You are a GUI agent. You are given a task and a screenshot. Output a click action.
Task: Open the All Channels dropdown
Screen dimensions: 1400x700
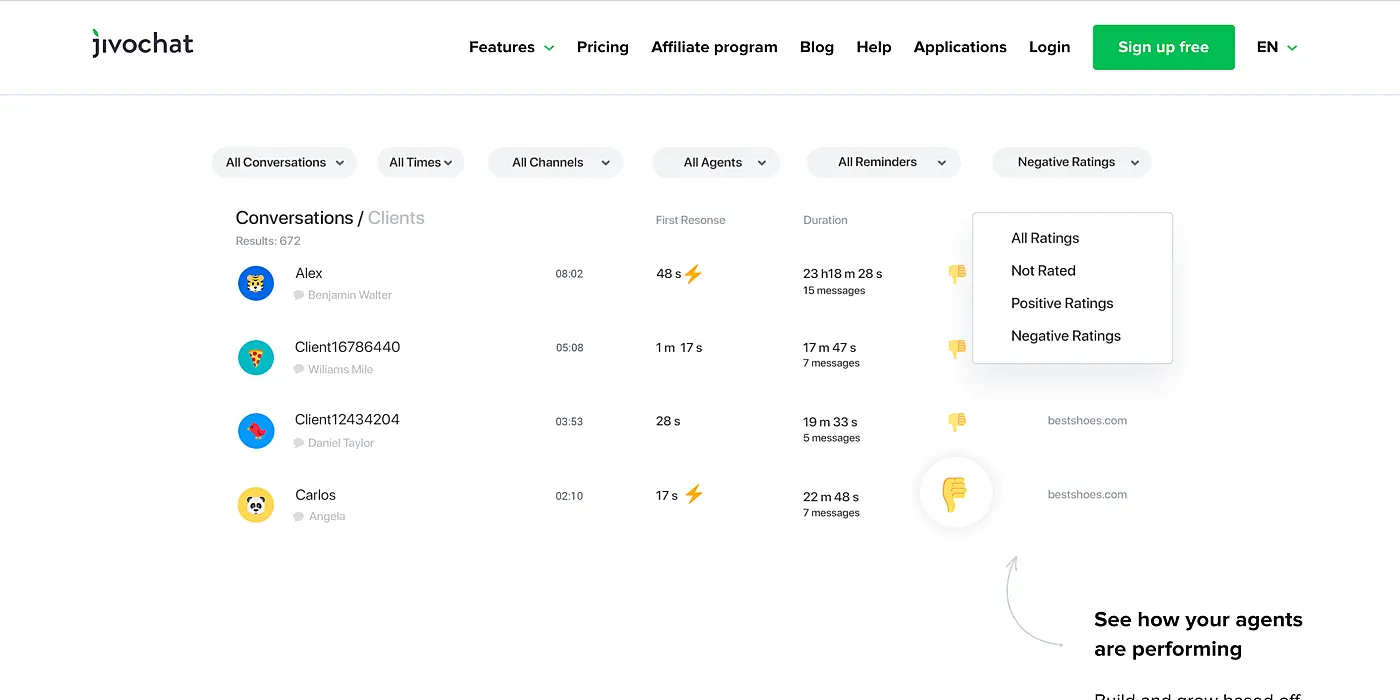tap(555, 162)
